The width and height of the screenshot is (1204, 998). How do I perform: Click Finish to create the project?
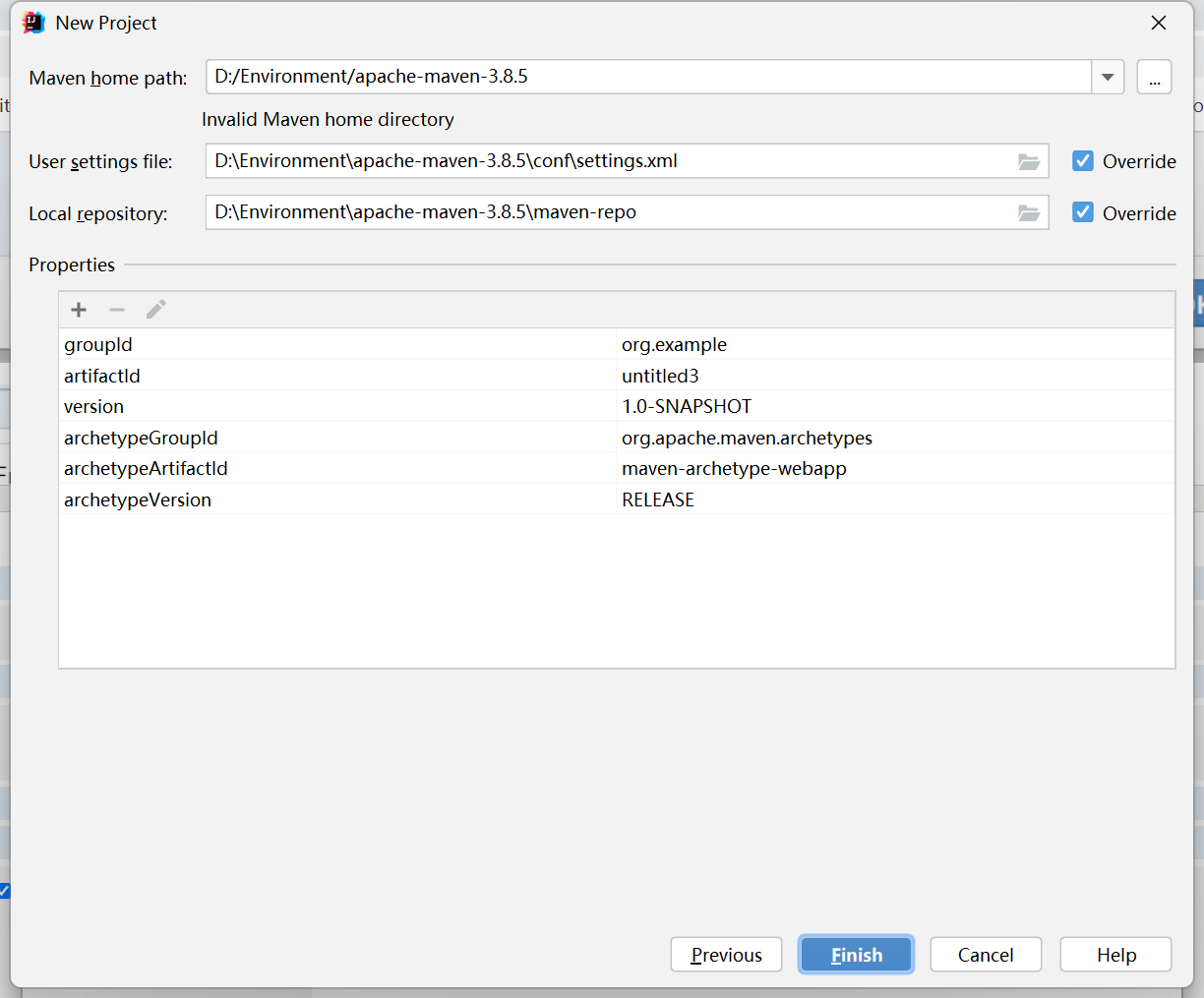(856, 955)
